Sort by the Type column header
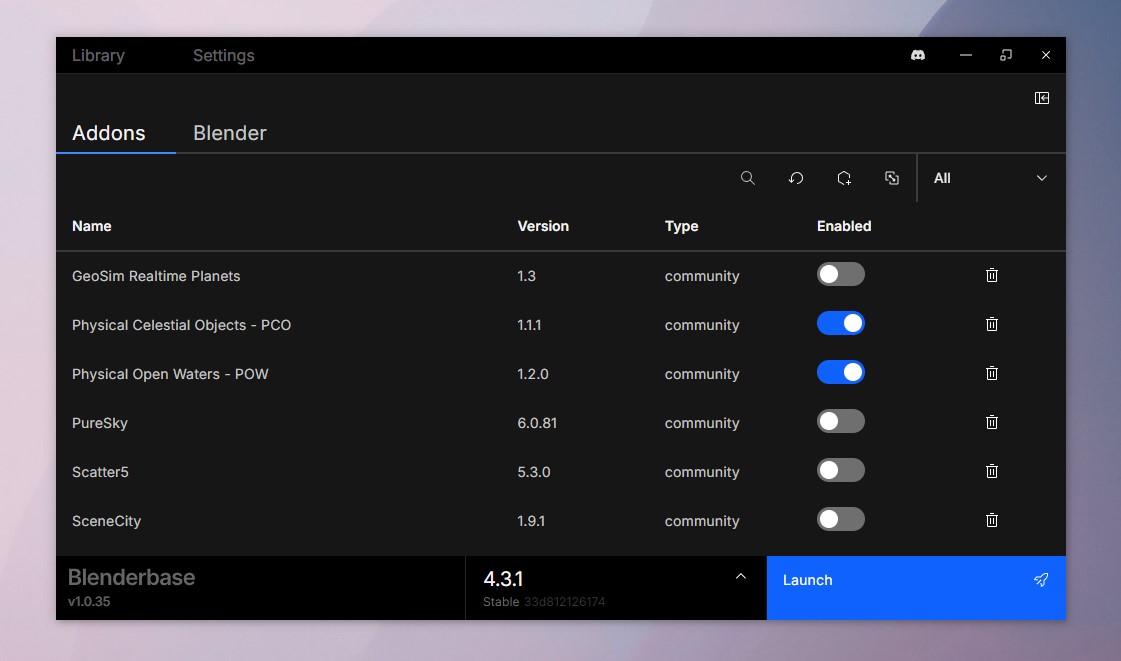 (x=681, y=227)
